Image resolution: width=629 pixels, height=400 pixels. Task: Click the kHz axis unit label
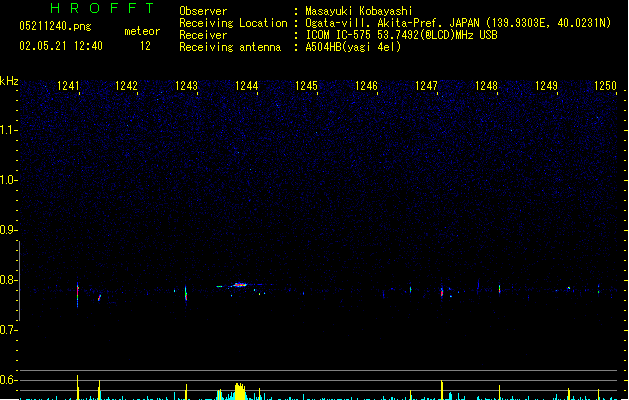tap(9, 81)
